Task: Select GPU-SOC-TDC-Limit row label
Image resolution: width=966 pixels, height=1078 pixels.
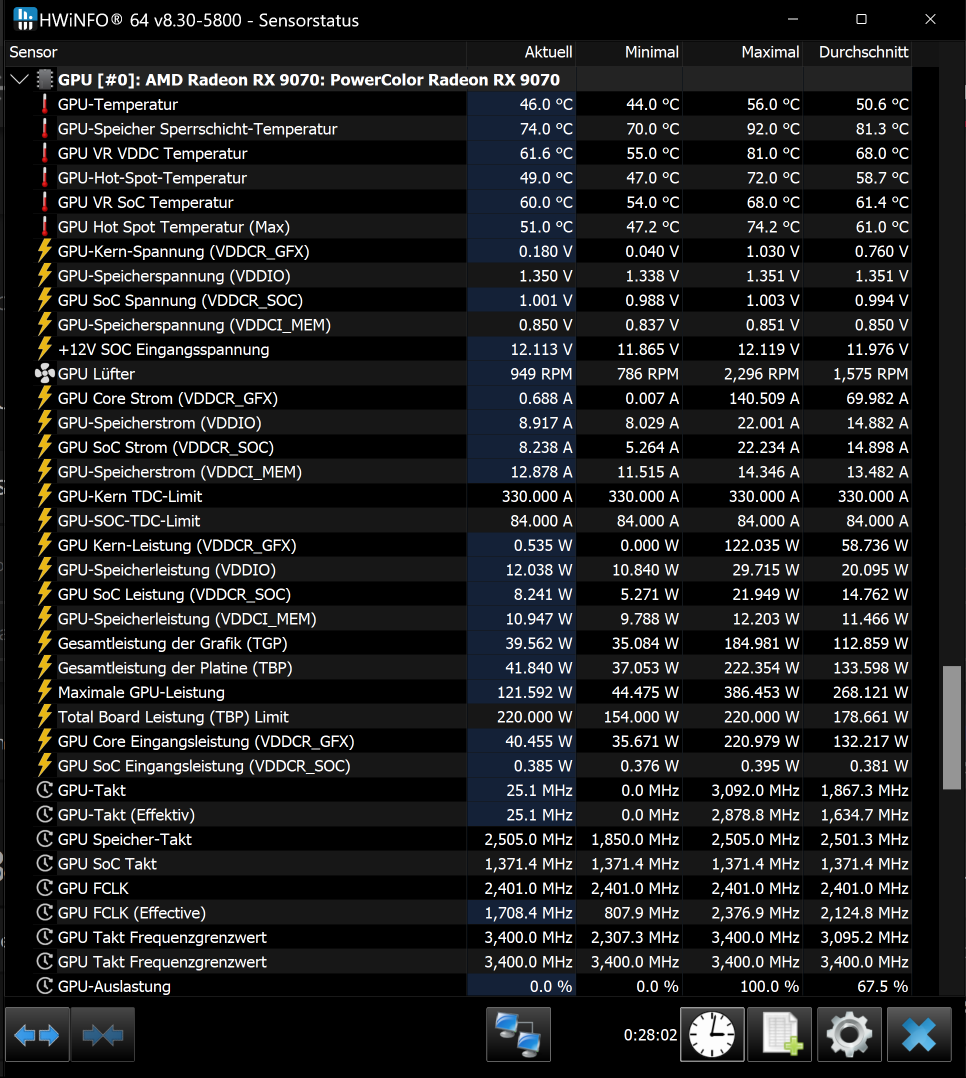Action: pyautogui.click(x=129, y=521)
